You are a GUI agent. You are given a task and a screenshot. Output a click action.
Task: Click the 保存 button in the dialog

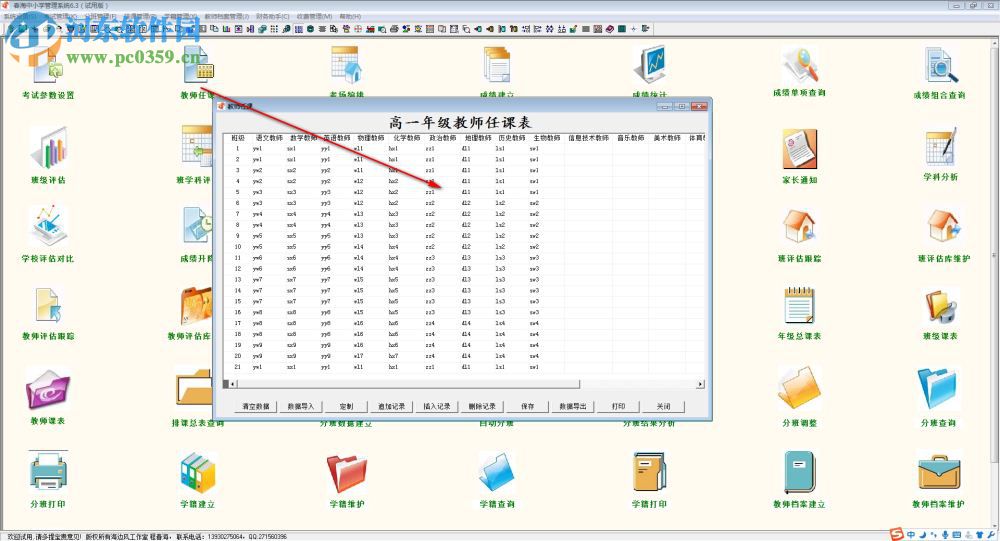click(527, 406)
